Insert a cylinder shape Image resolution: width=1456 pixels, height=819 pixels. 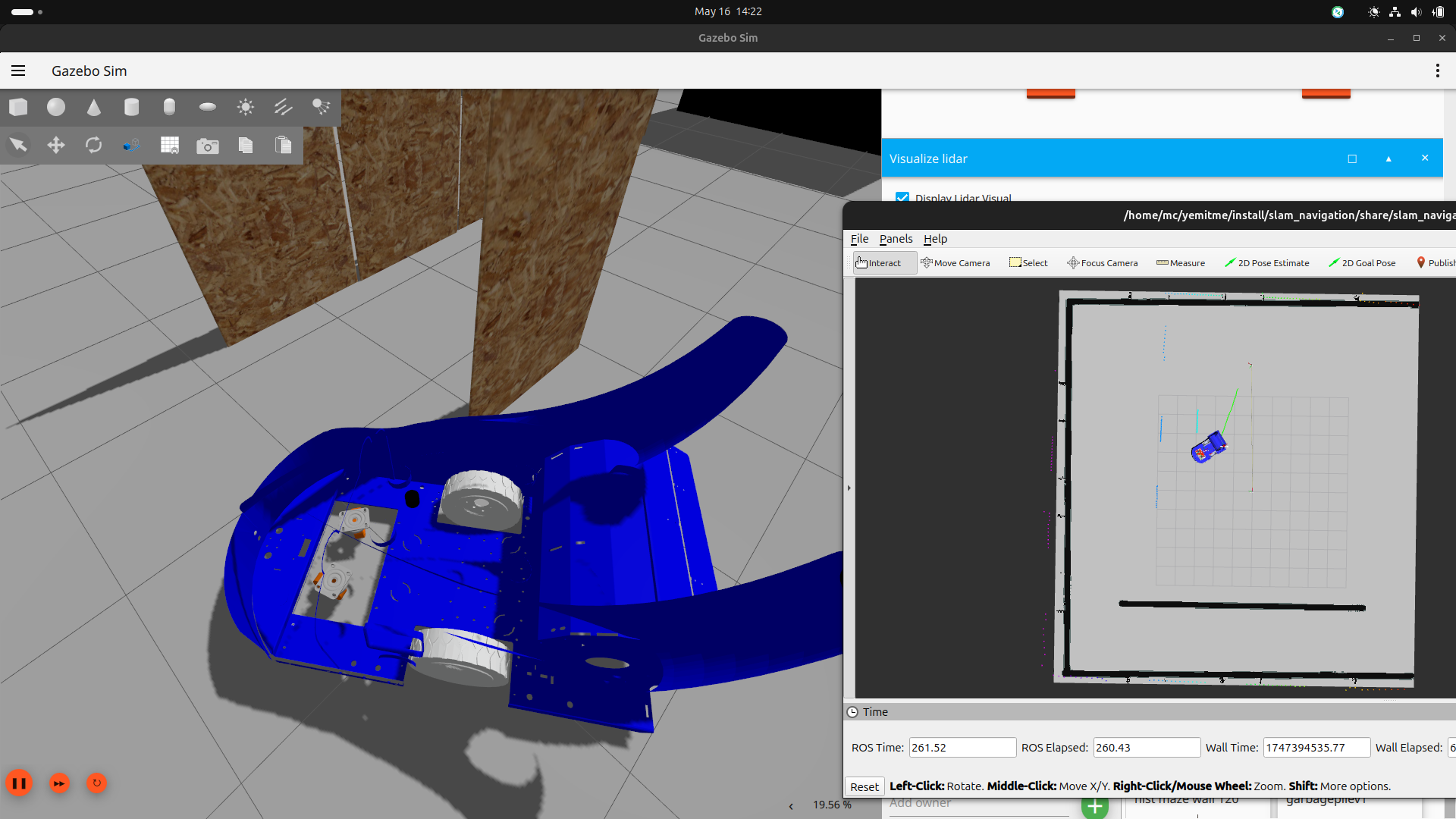click(132, 107)
